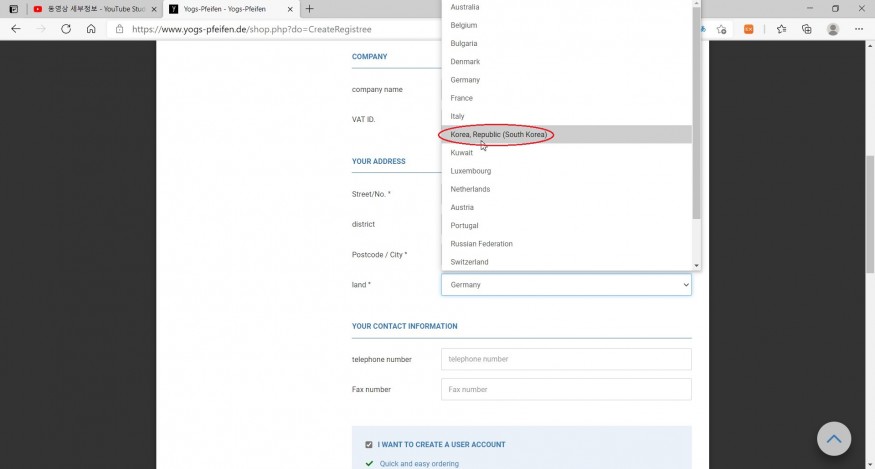Go to the browser home page icon
This screenshot has height=469, width=875.
point(91,29)
